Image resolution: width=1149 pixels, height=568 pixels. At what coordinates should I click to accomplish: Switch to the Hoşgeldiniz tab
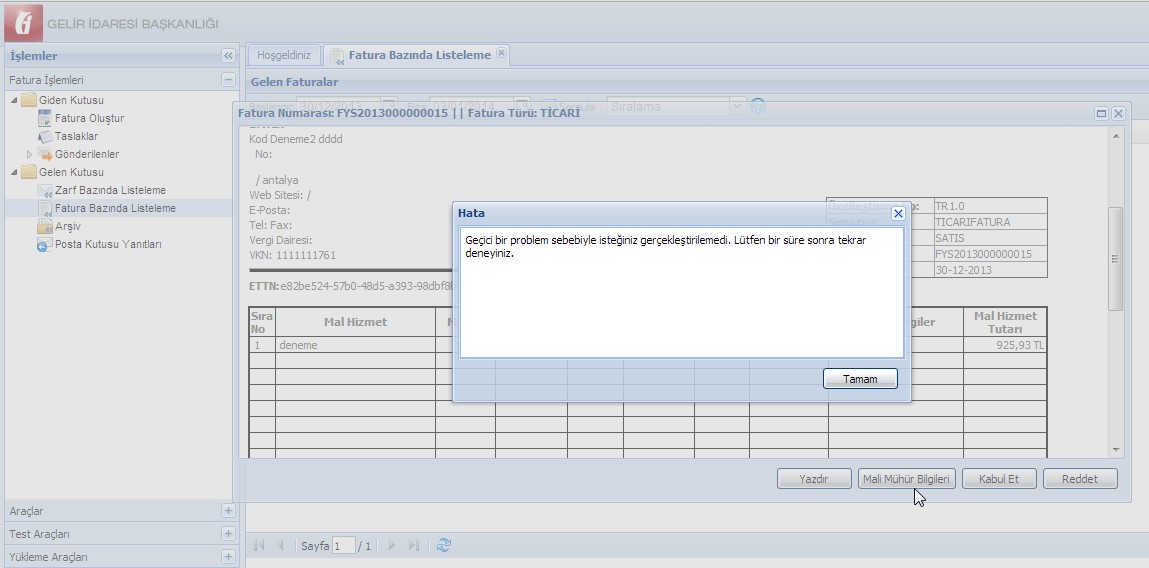tap(284, 56)
